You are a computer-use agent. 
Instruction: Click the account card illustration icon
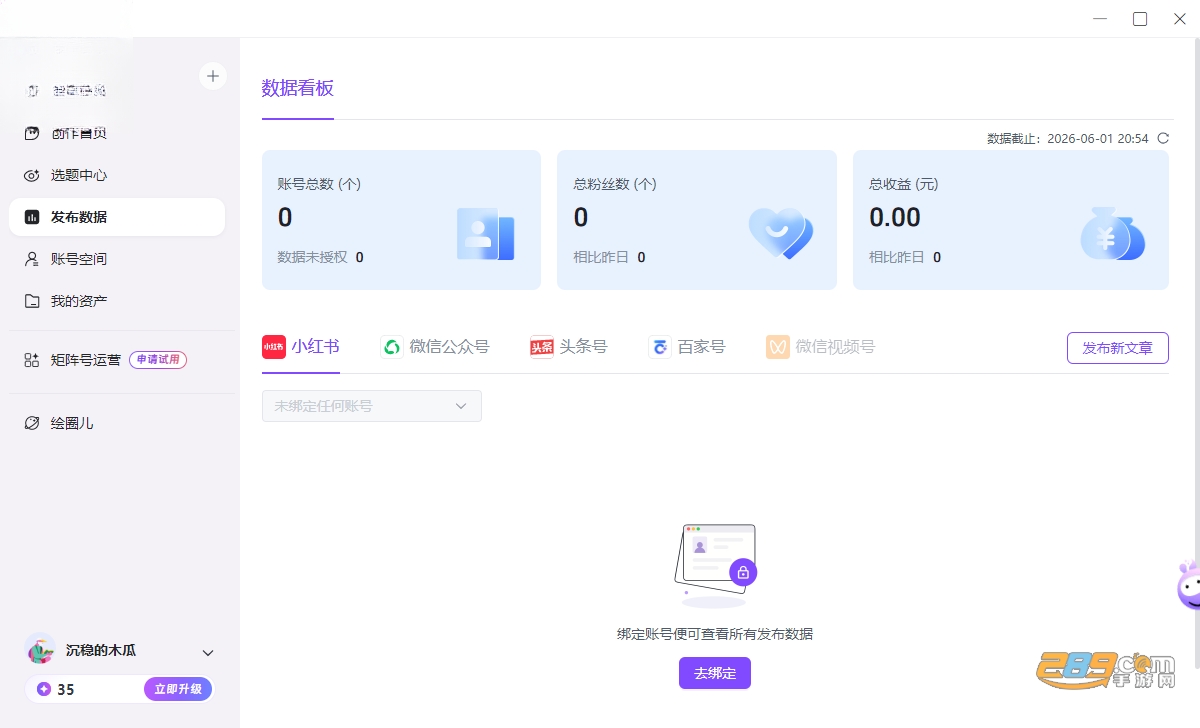pos(485,234)
